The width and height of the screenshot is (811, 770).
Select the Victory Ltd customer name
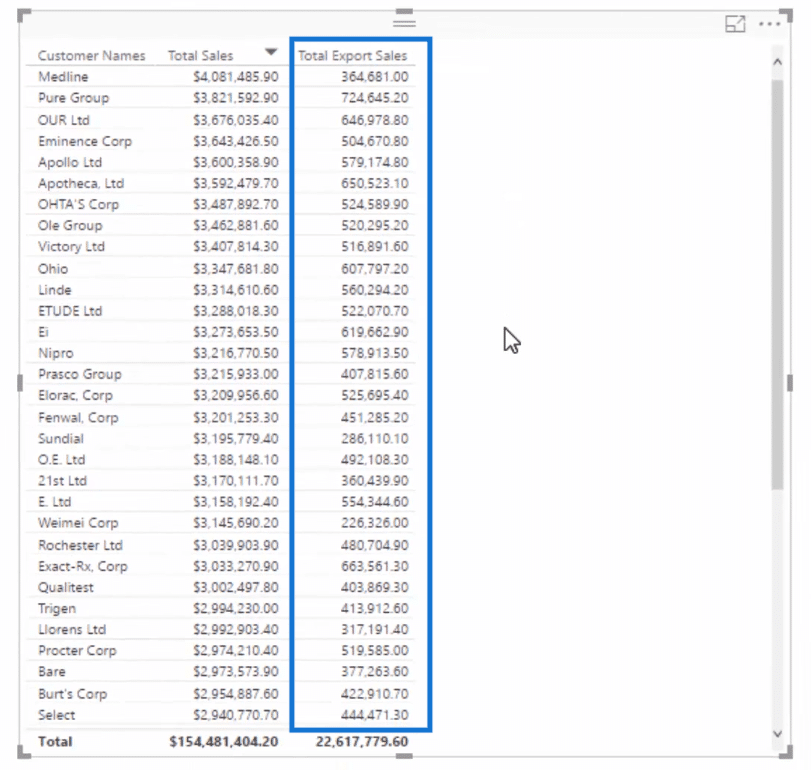point(71,247)
